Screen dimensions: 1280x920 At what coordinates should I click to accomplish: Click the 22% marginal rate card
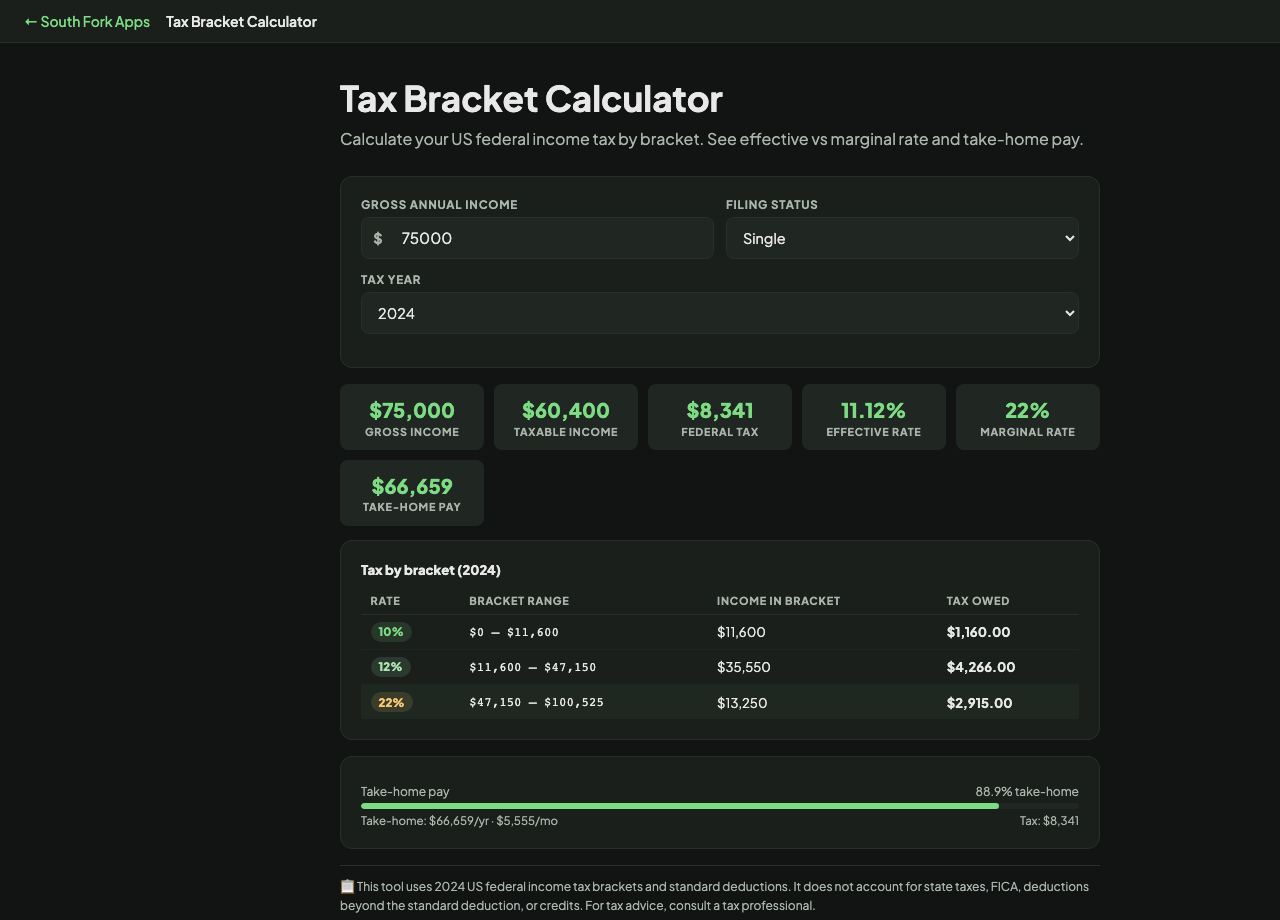[x=1028, y=417]
